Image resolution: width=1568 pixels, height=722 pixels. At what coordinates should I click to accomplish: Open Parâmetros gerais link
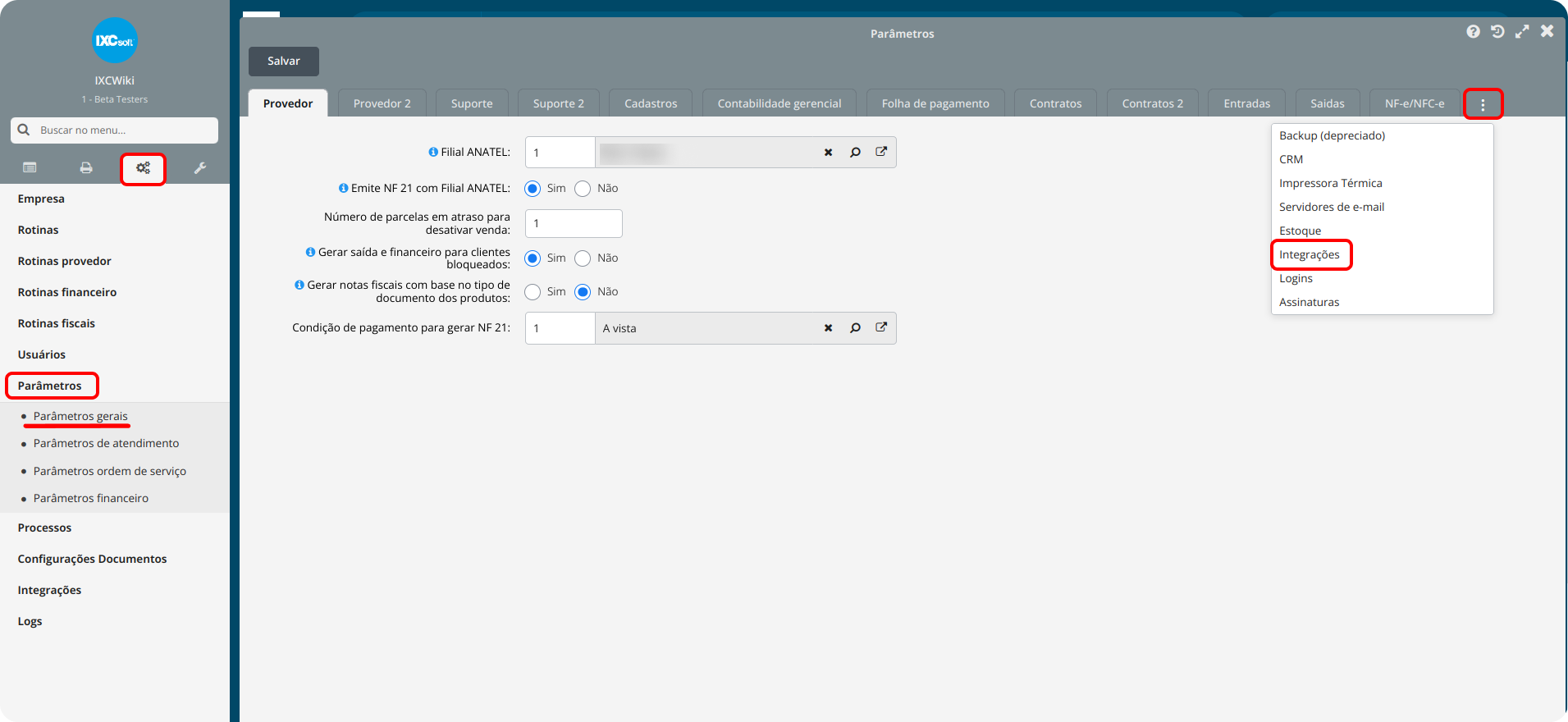click(x=80, y=416)
